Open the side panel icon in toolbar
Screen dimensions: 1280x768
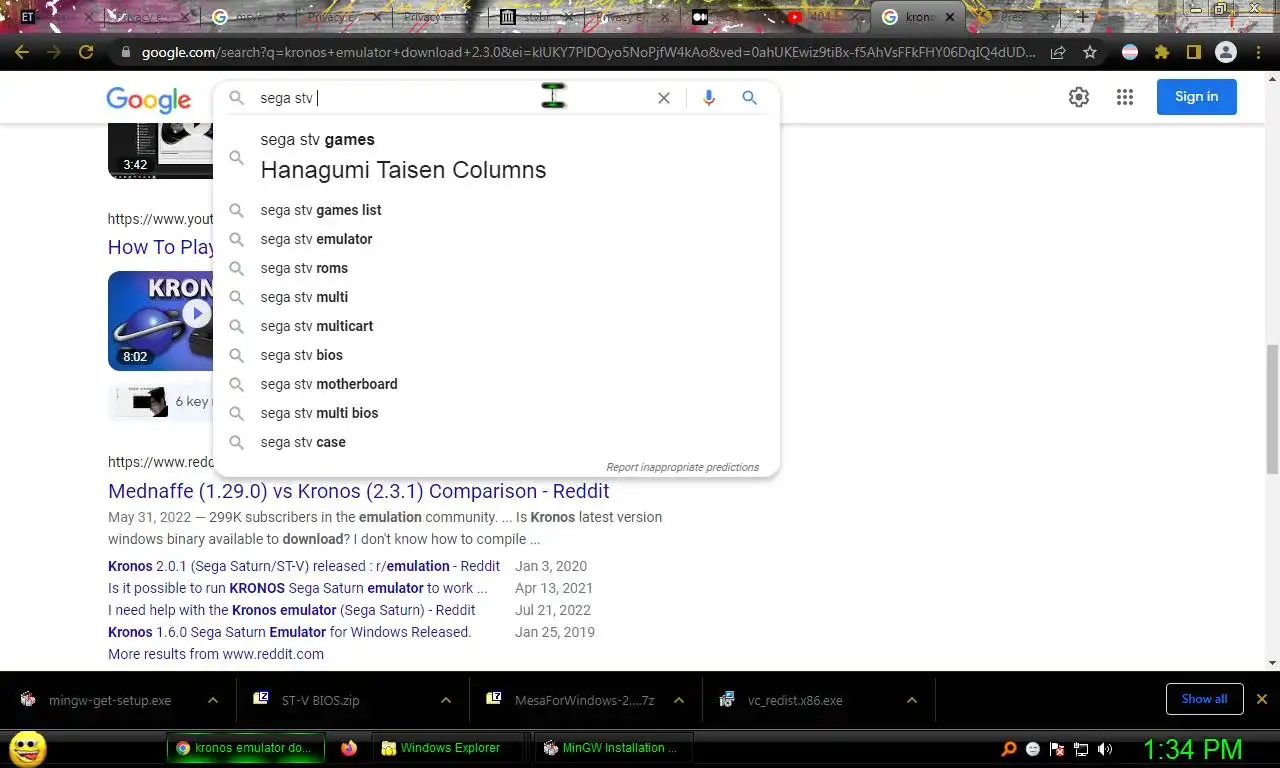(x=1193, y=53)
